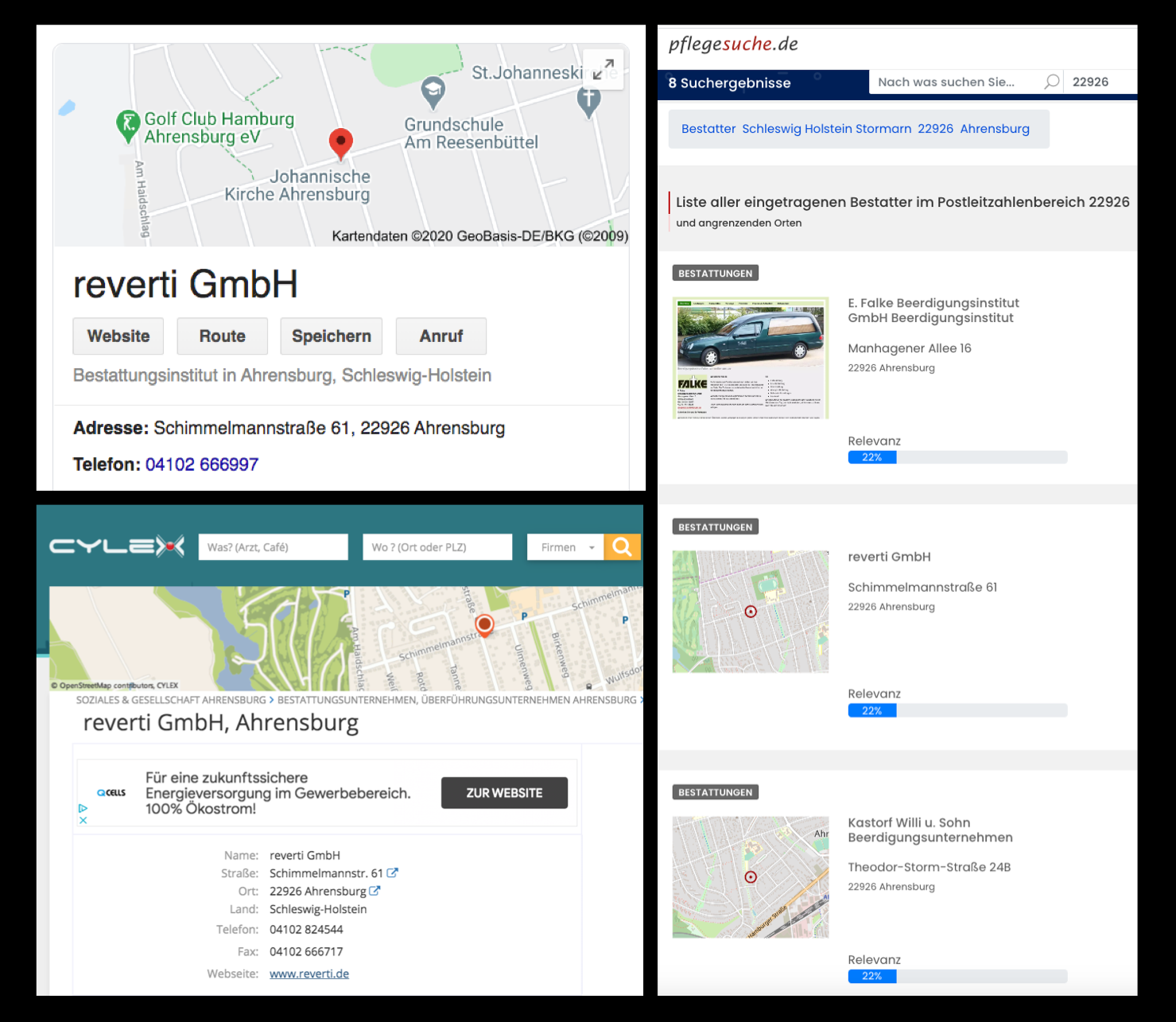Open Kastorf Willi u. Sohn map thumbnail
Image resolution: width=1176 pixels, height=1022 pixels.
(x=751, y=877)
